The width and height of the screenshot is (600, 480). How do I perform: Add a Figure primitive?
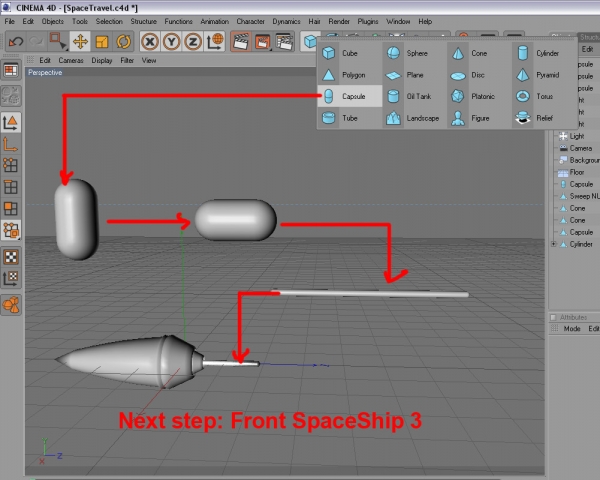(479, 118)
